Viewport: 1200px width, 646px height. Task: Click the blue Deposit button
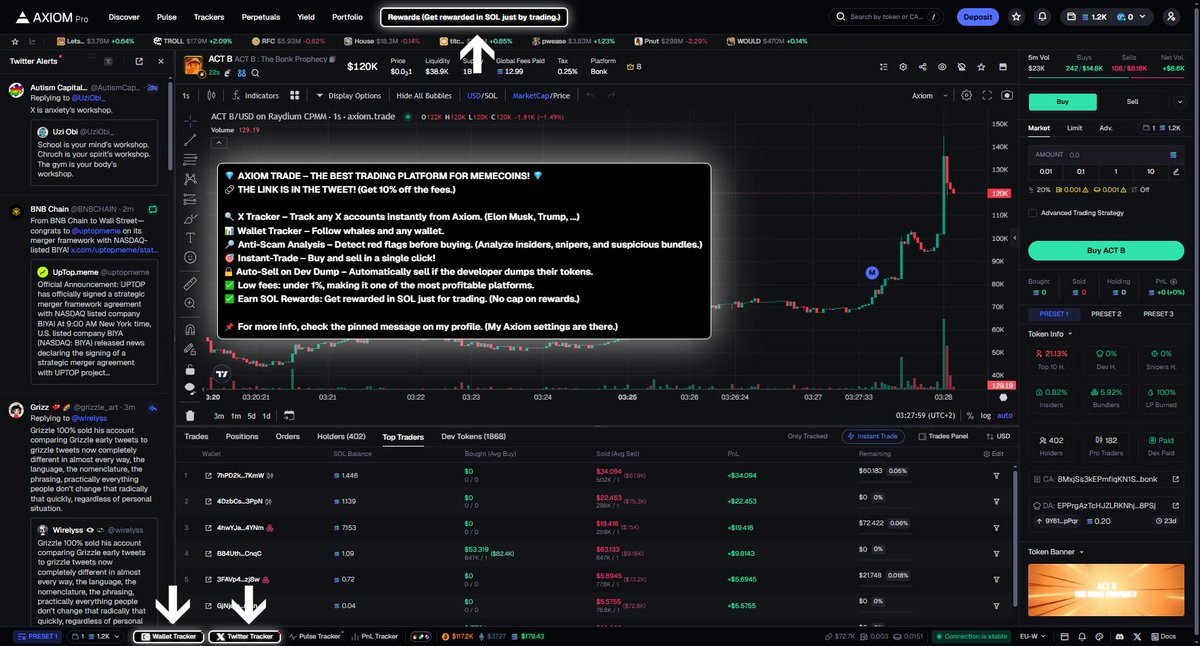click(977, 17)
